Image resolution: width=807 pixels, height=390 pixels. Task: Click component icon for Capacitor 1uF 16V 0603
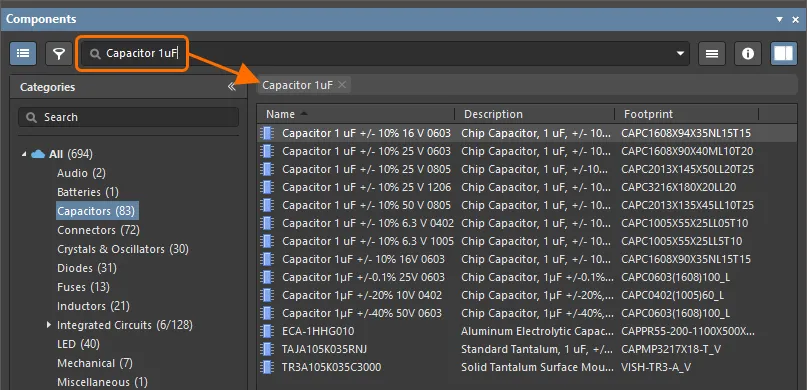click(x=267, y=259)
